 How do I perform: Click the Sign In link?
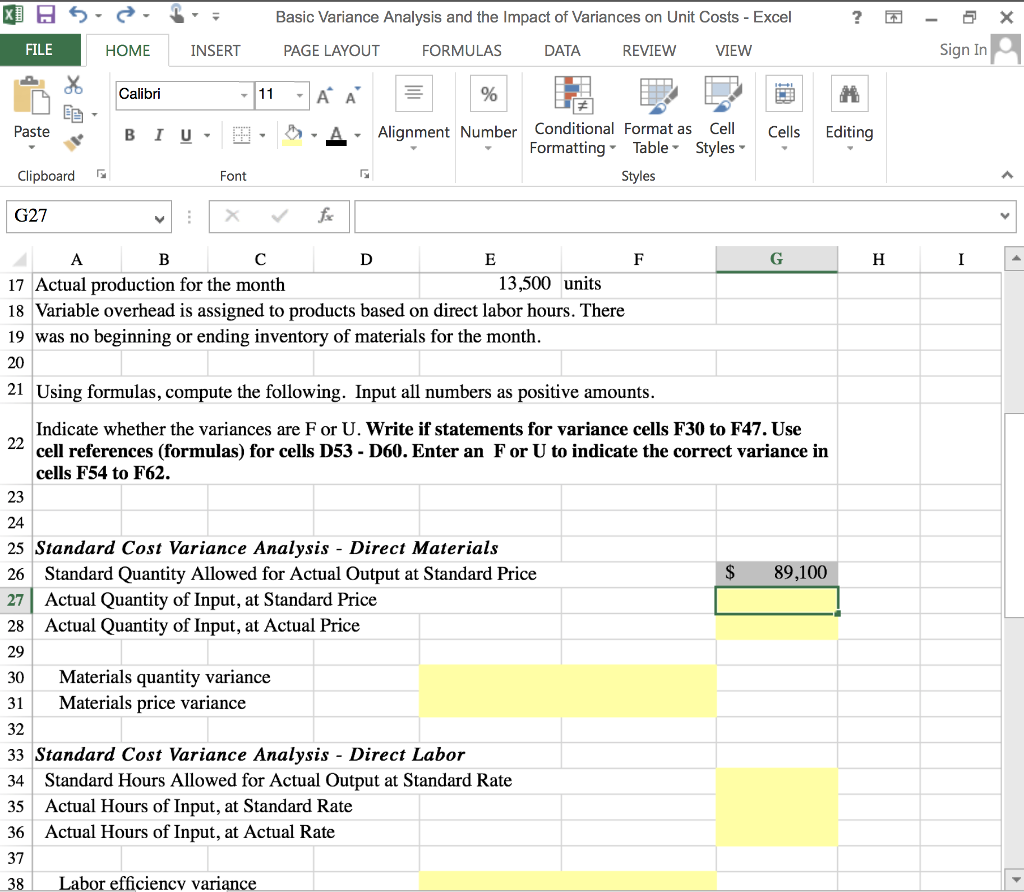[x=961, y=49]
